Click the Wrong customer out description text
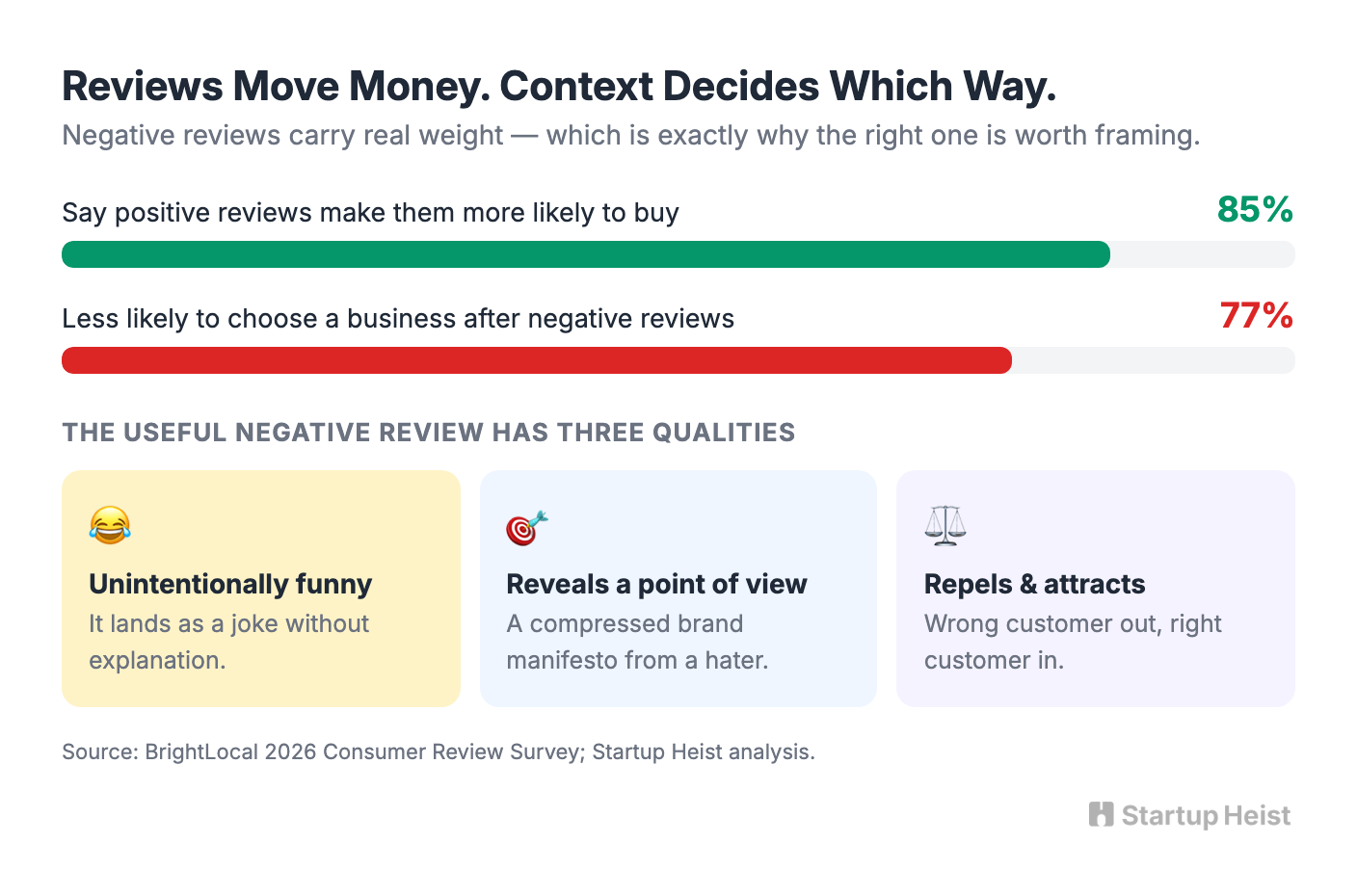Image resolution: width=1357 pixels, height=896 pixels. pos(1073,642)
